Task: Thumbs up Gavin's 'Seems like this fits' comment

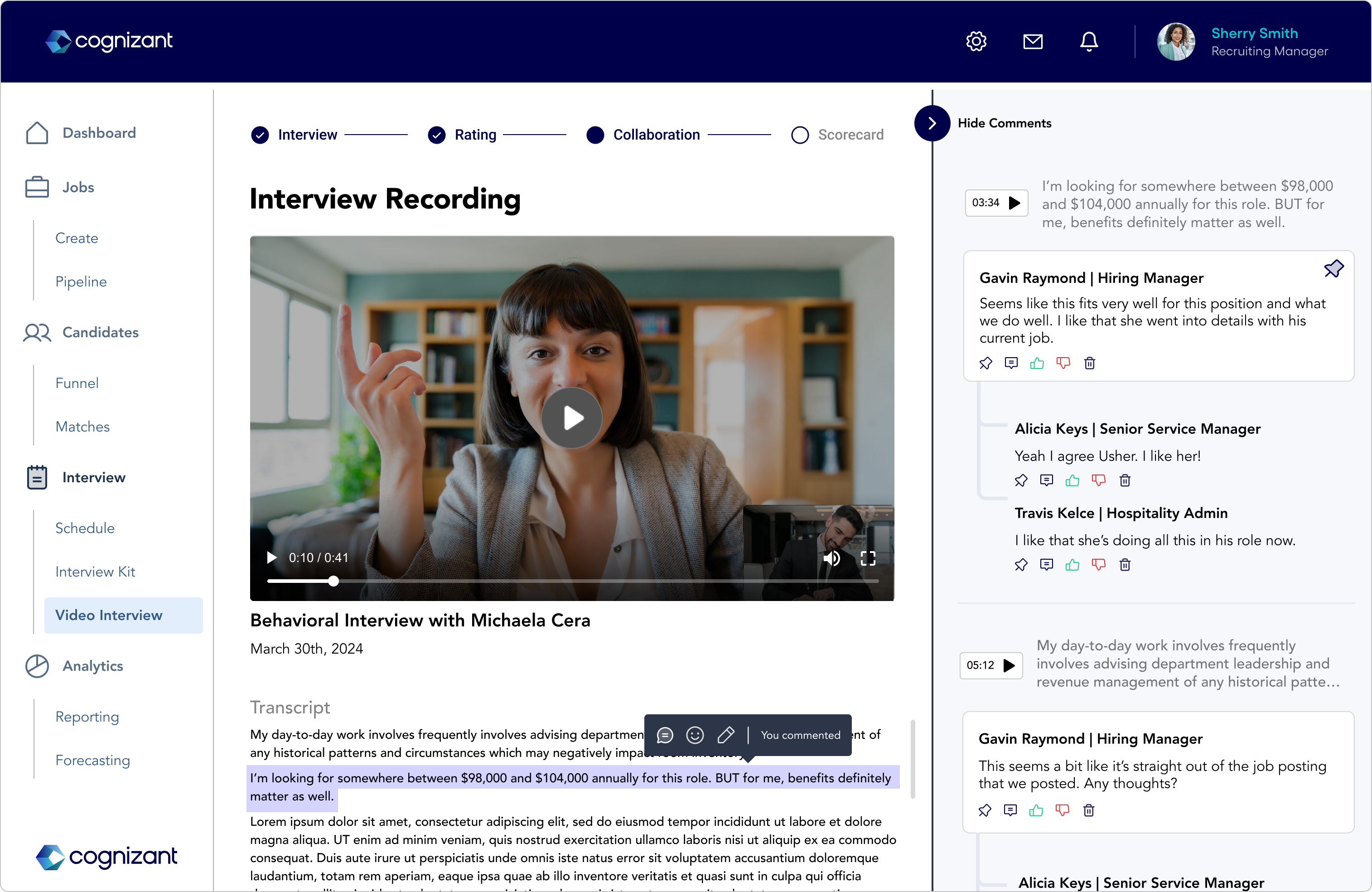Action: (1037, 363)
